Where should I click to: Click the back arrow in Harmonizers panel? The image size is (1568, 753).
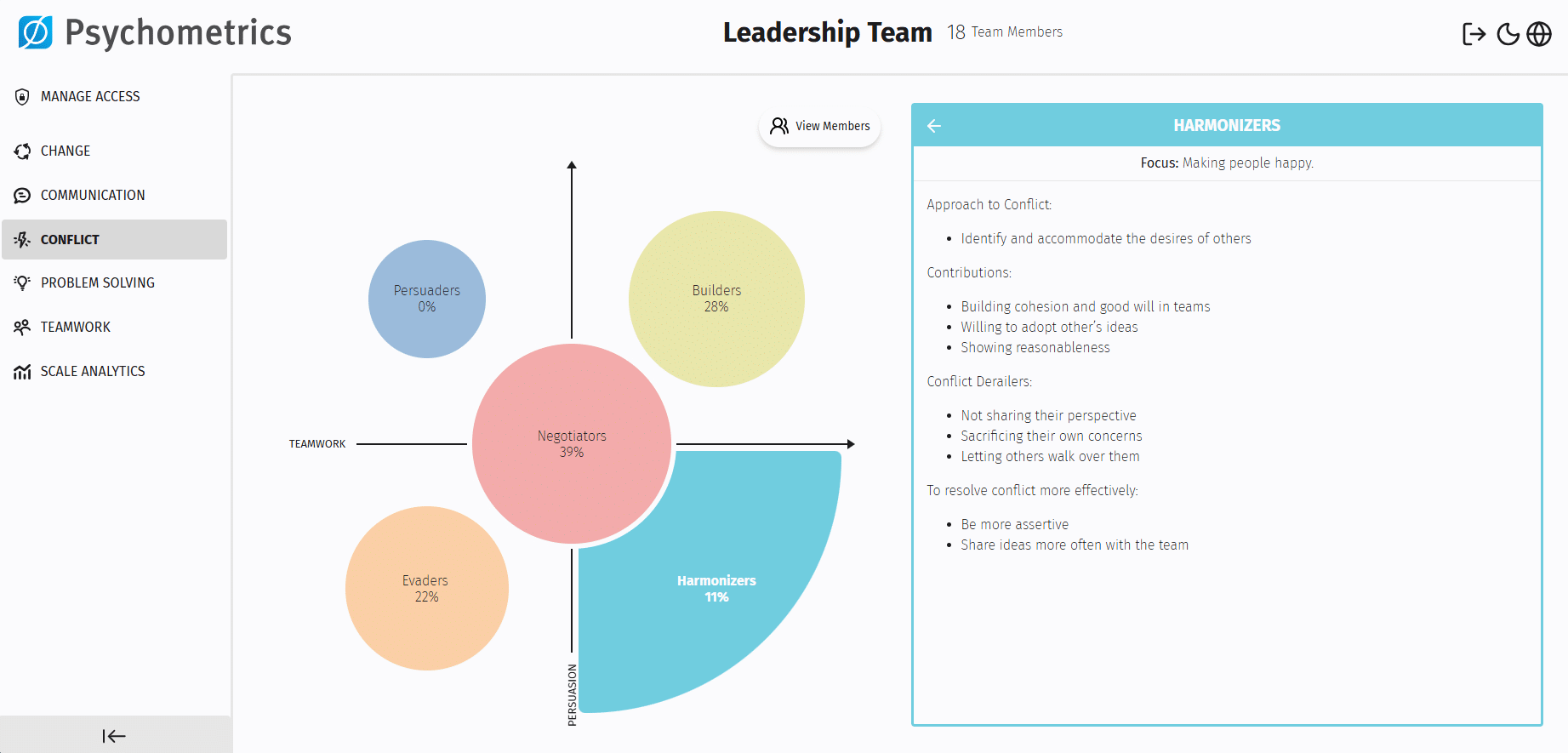click(934, 126)
